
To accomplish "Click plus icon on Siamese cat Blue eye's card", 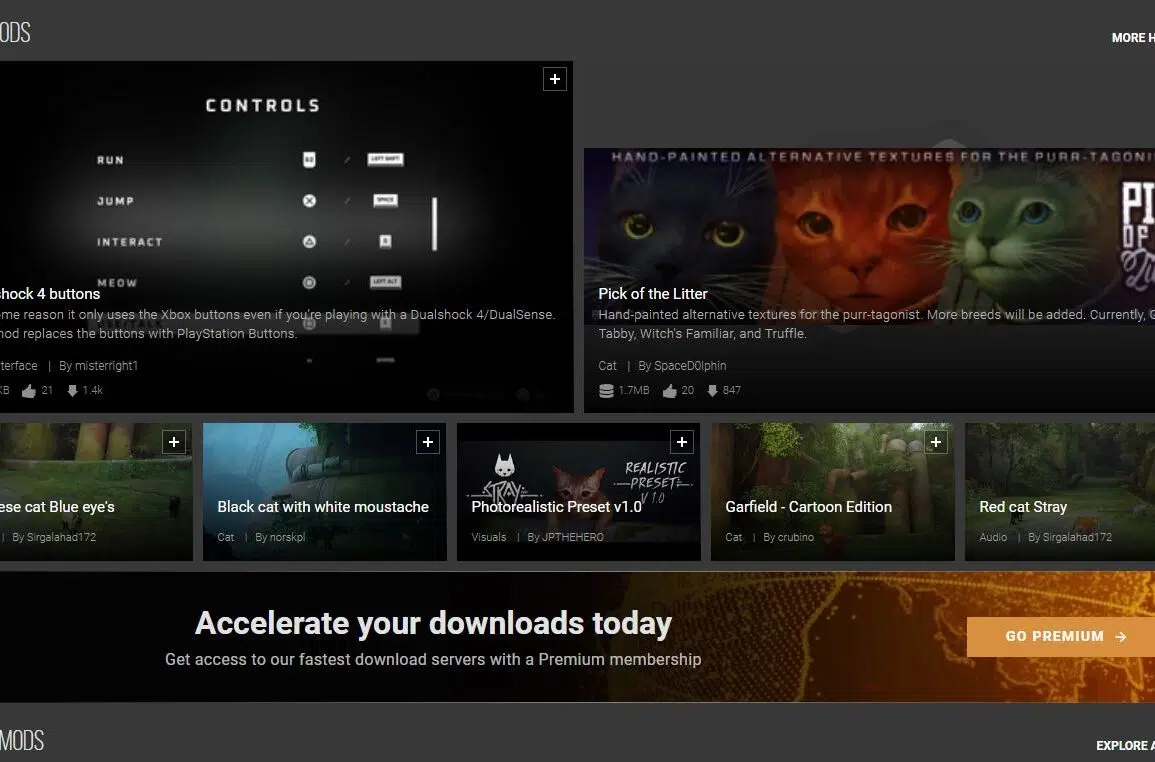I will pos(174,442).
